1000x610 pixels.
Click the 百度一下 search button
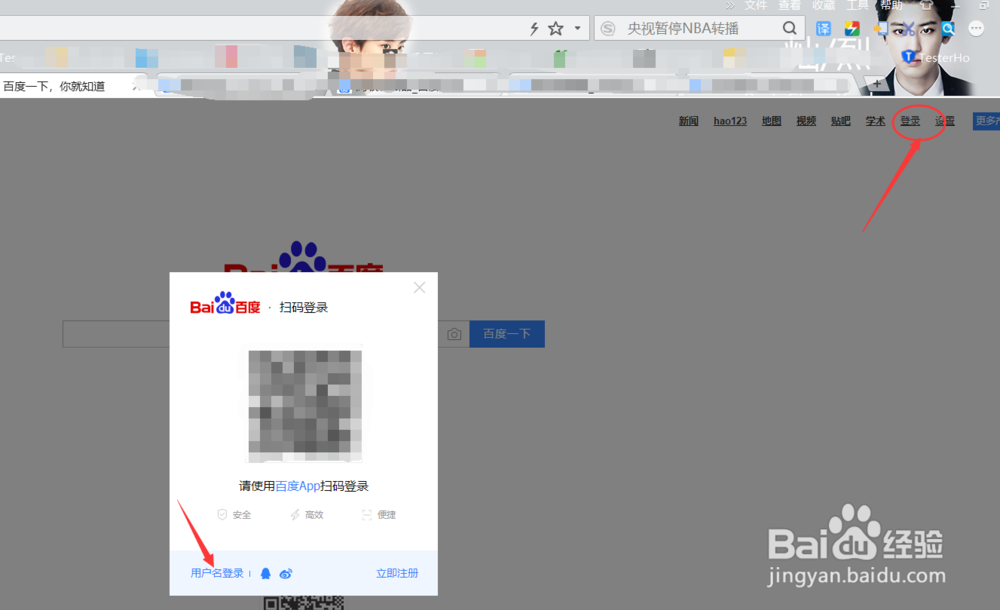point(507,334)
